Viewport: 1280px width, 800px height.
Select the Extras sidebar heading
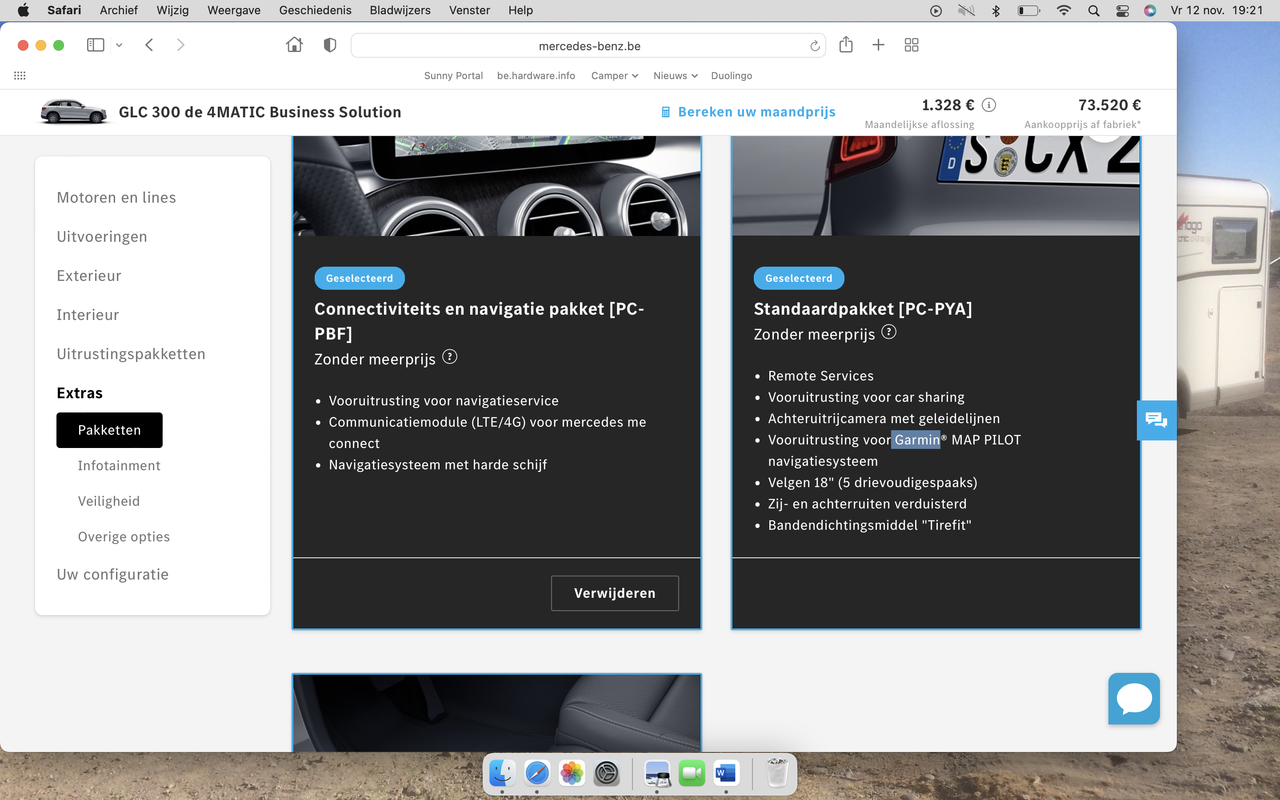point(80,393)
